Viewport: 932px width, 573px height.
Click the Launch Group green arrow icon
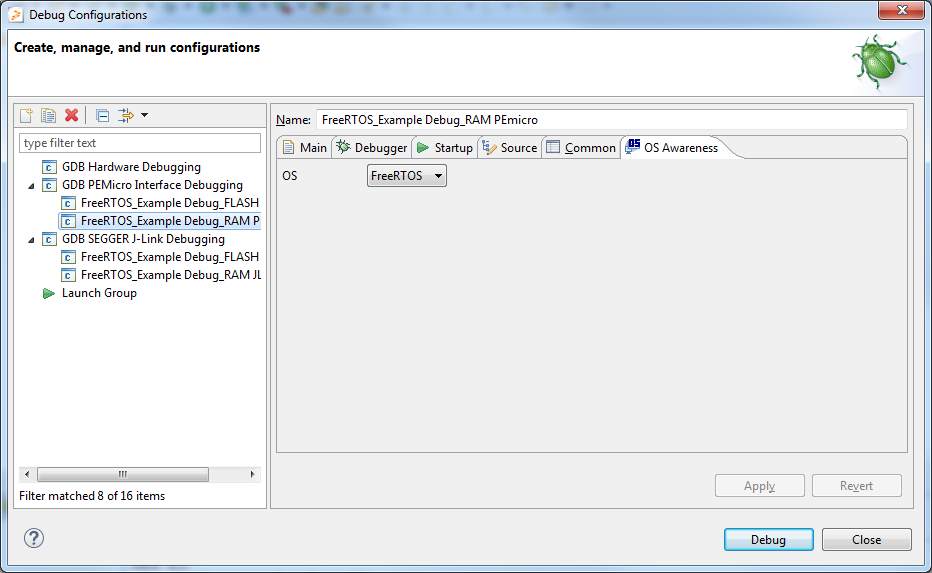pyautogui.click(x=49, y=294)
